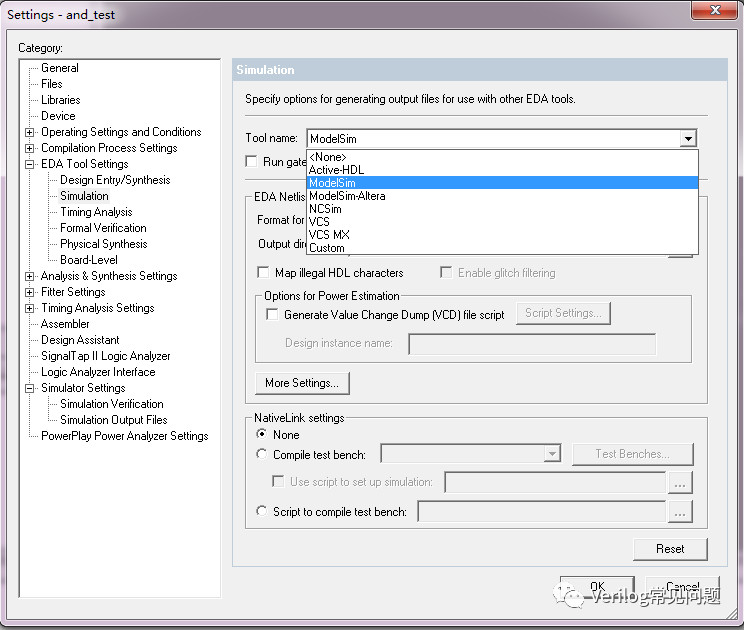Select Physical Synthesis tree item
The height and width of the screenshot is (630, 744).
tap(103, 244)
